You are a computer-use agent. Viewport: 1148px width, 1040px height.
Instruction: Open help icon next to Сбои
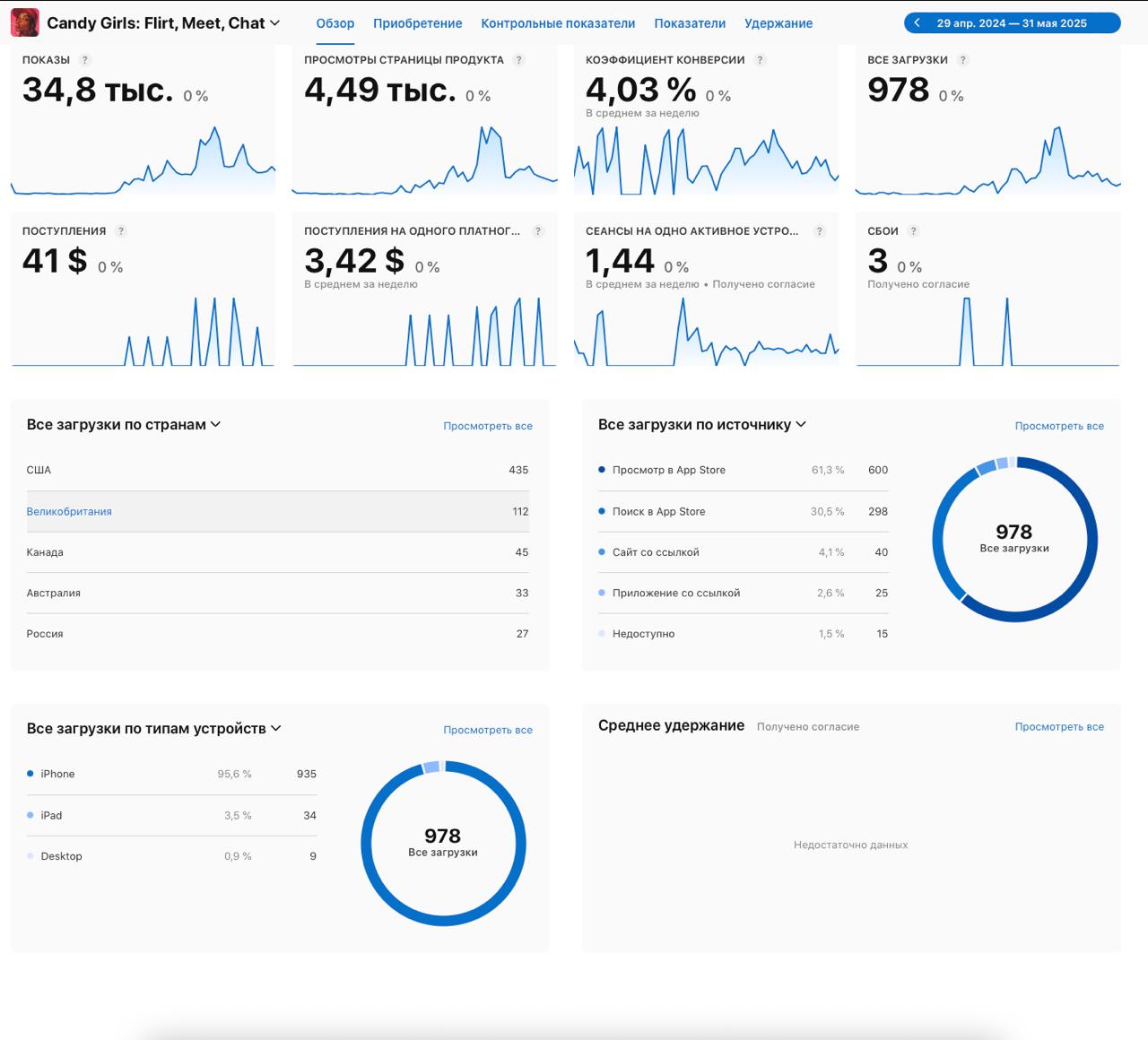[913, 231]
